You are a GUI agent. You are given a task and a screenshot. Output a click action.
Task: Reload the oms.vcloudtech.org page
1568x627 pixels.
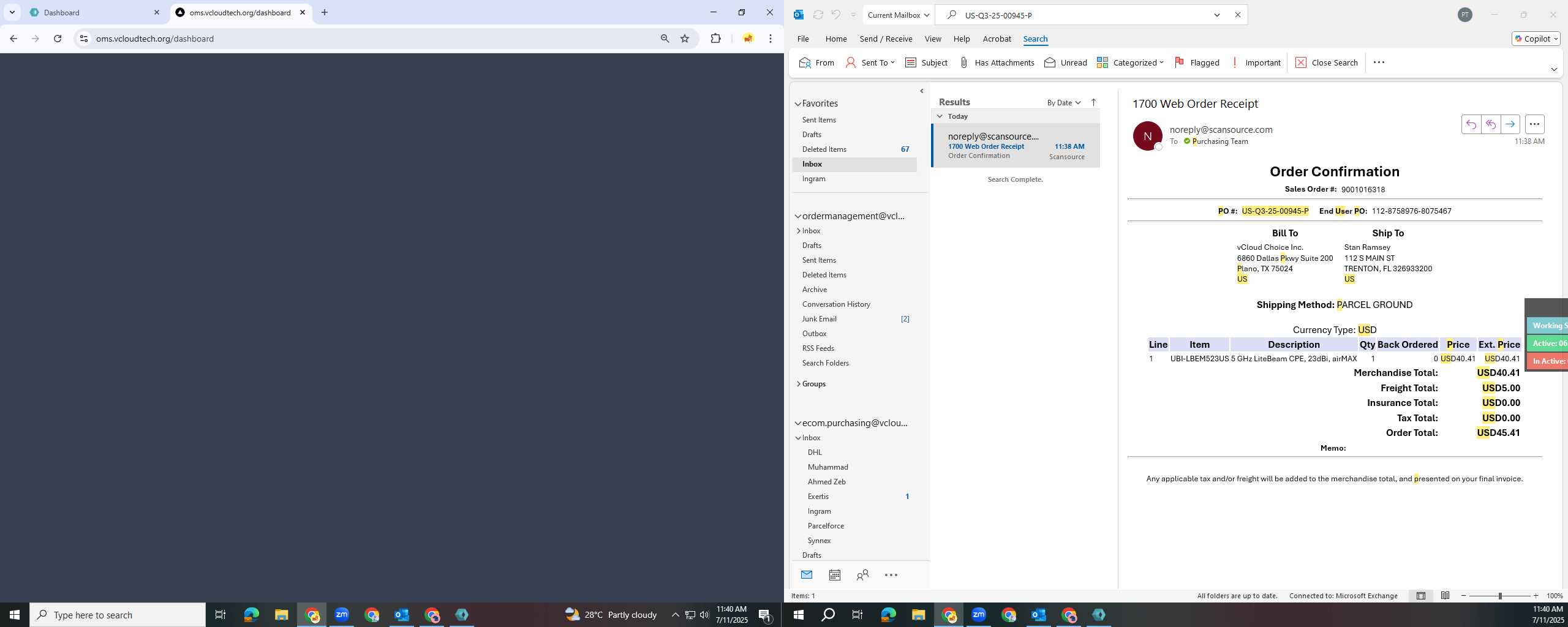pos(58,39)
